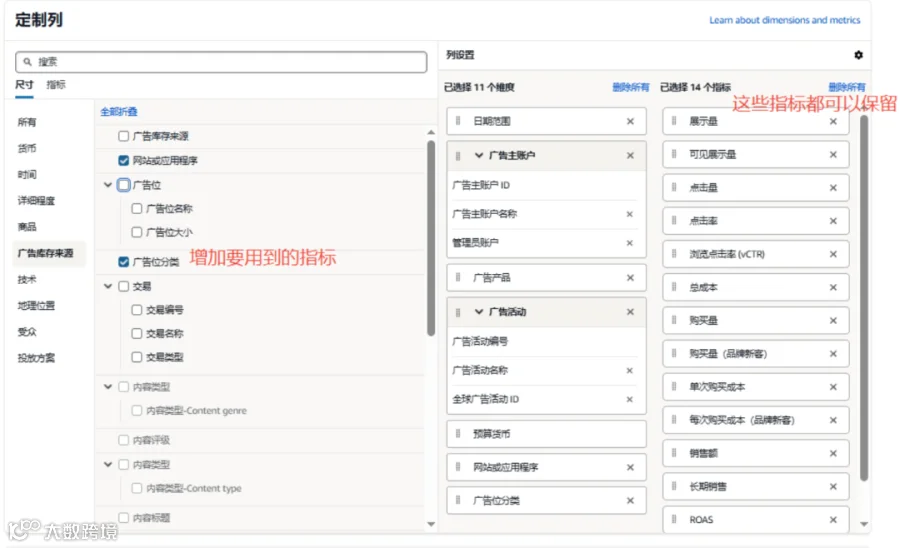Remove 广告活动名称 with its X
Viewport: 900px width, 548px height.
point(630,371)
